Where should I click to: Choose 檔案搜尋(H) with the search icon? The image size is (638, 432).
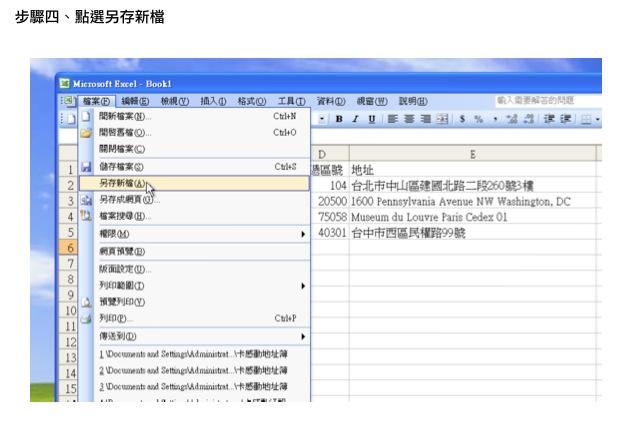pos(194,216)
